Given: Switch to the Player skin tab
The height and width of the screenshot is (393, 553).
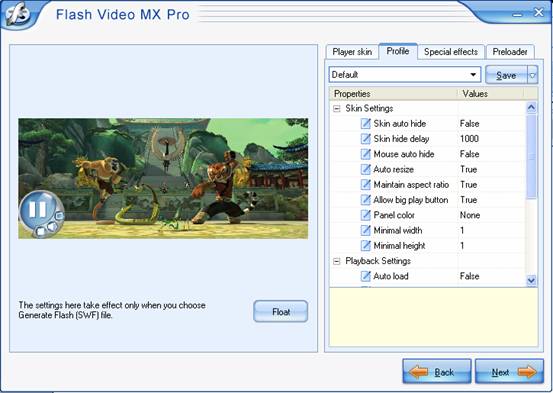Looking at the screenshot, I should pos(352,52).
